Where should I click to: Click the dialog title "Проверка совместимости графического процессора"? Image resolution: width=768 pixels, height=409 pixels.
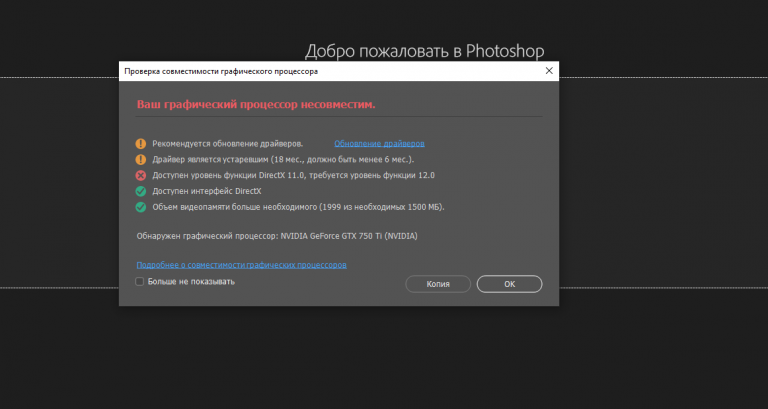click(221, 72)
